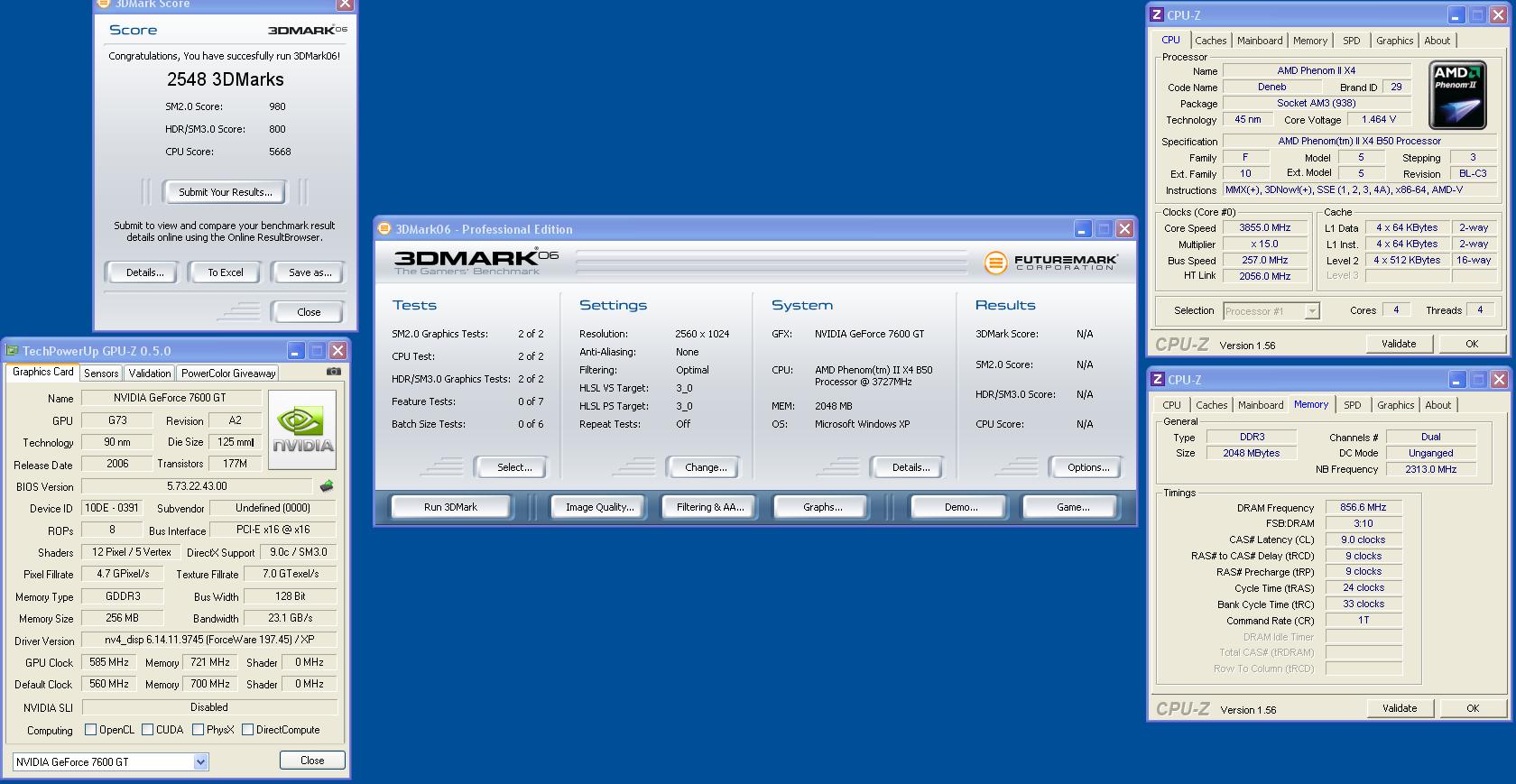Click the Submit Your Results button
Viewport: 1516px width, 784px height.
click(x=225, y=192)
